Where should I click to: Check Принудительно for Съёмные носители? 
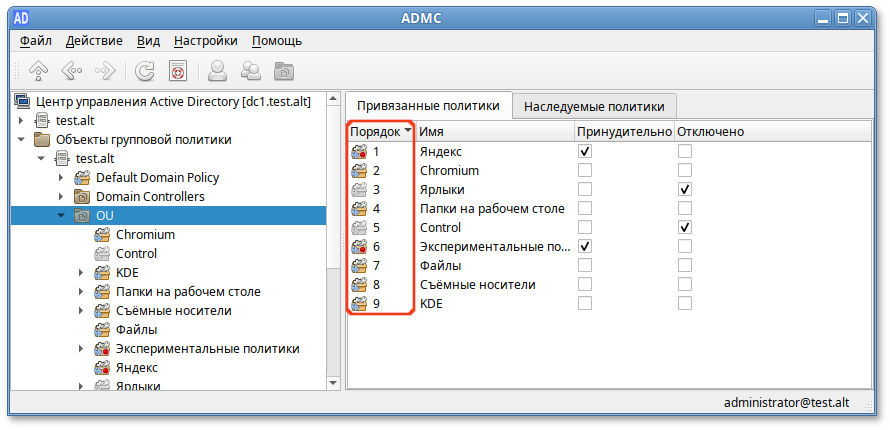pyautogui.click(x=585, y=284)
